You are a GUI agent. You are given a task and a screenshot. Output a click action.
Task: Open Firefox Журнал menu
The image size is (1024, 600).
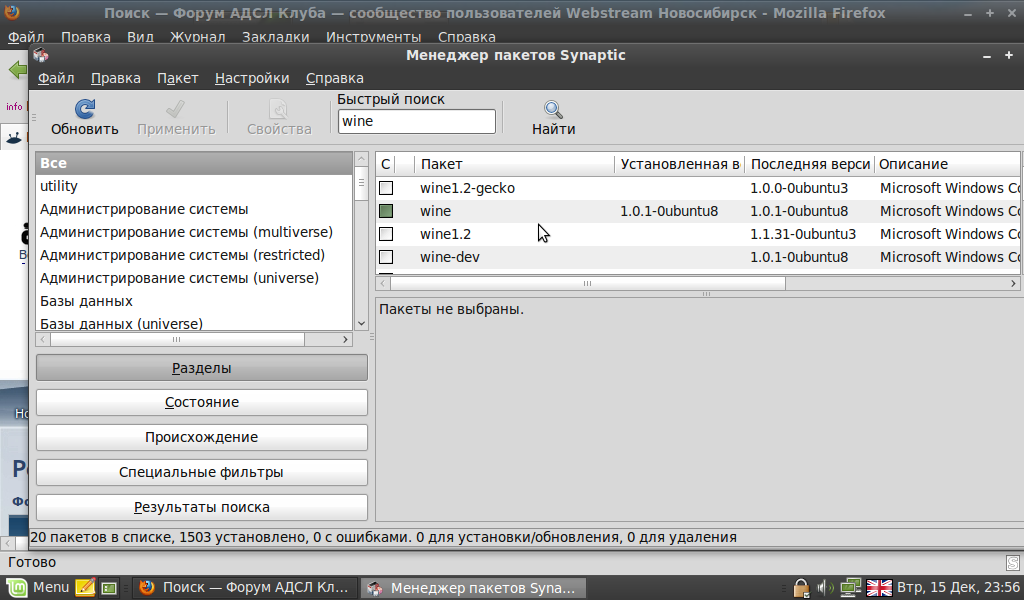(x=198, y=37)
